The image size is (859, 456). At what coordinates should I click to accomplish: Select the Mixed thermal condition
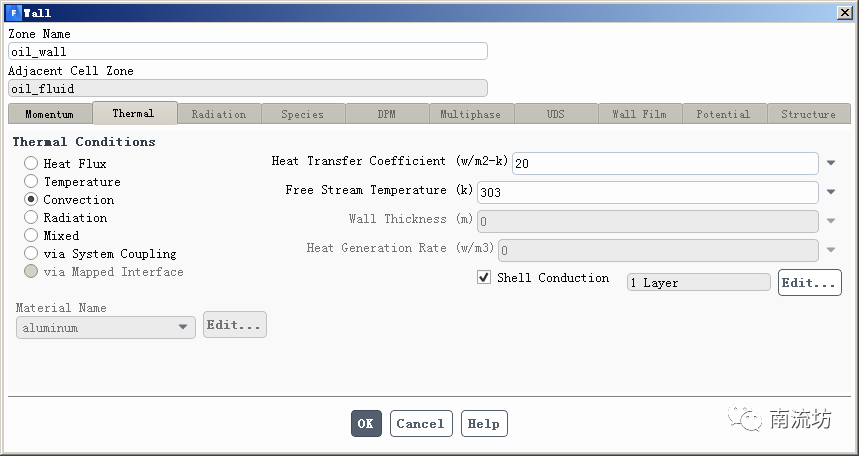point(51,236)
